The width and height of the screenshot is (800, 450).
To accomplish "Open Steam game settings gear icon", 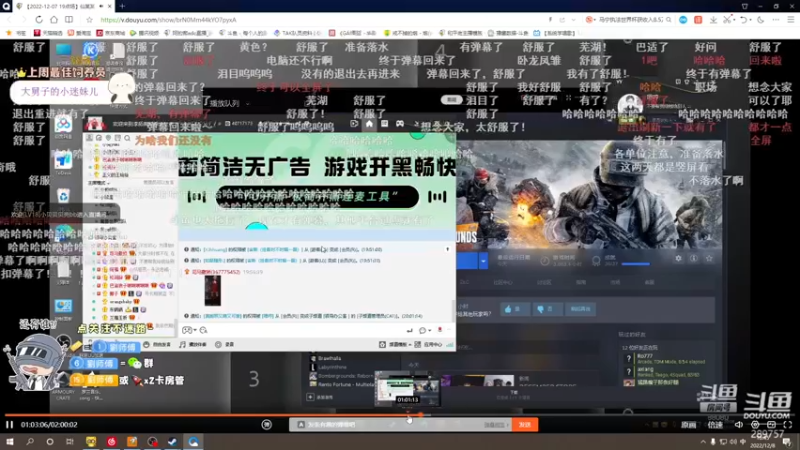I will [678, 258].
